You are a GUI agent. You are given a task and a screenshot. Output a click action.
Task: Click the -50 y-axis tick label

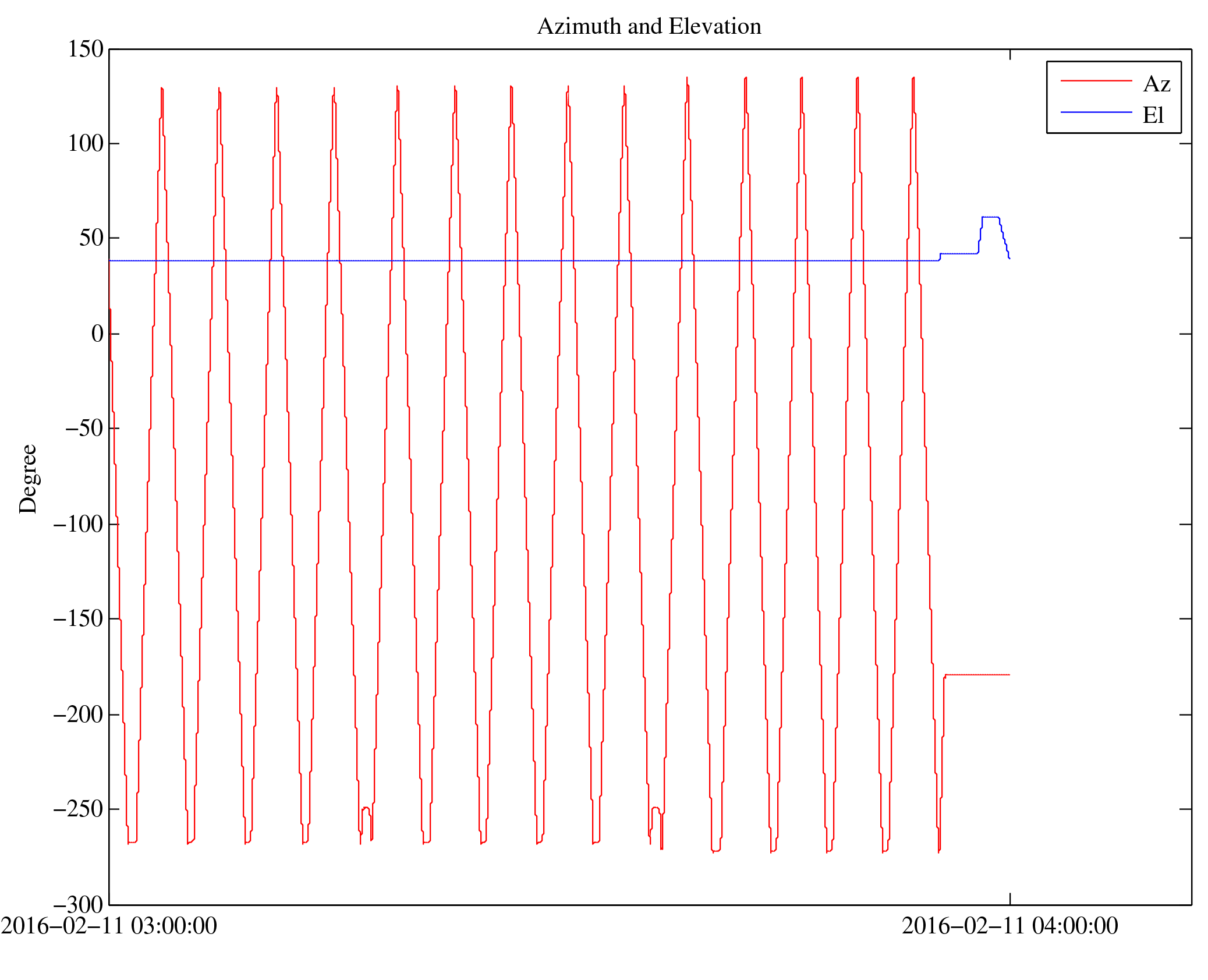pos(84,429)
